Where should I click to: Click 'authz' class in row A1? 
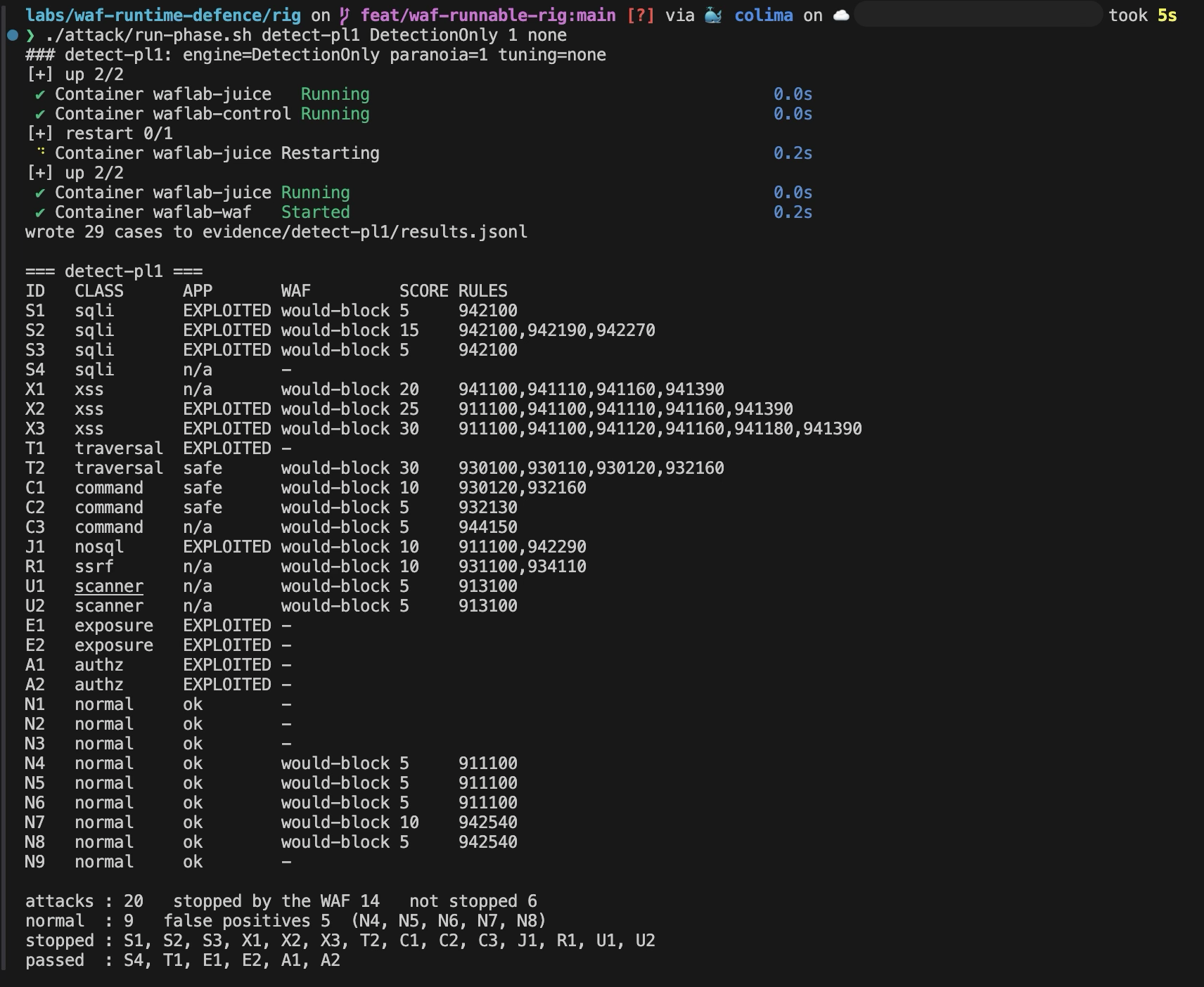click(x=99, y=665)
